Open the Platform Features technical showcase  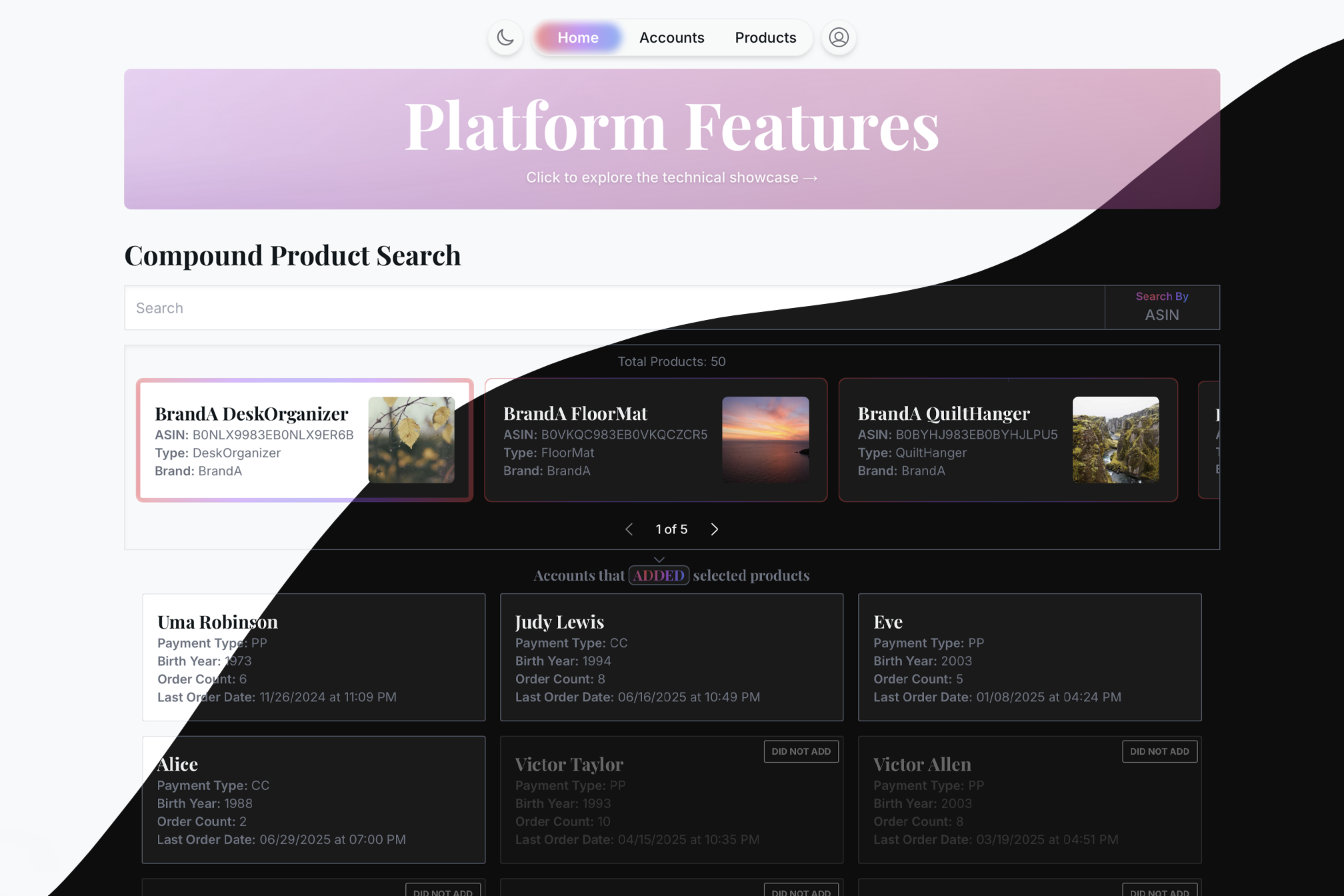tap(671, 139)
